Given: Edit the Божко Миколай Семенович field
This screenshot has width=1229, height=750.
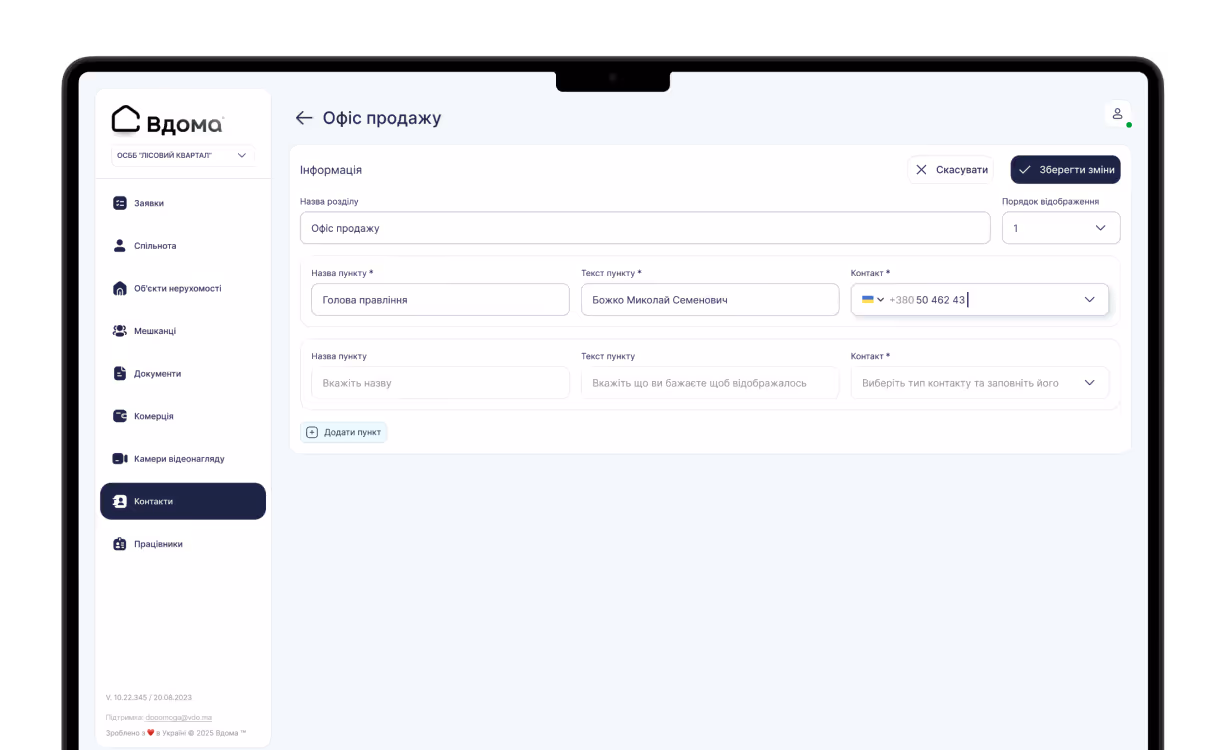Looking at the screenshot, I should [x=710, y=299].
